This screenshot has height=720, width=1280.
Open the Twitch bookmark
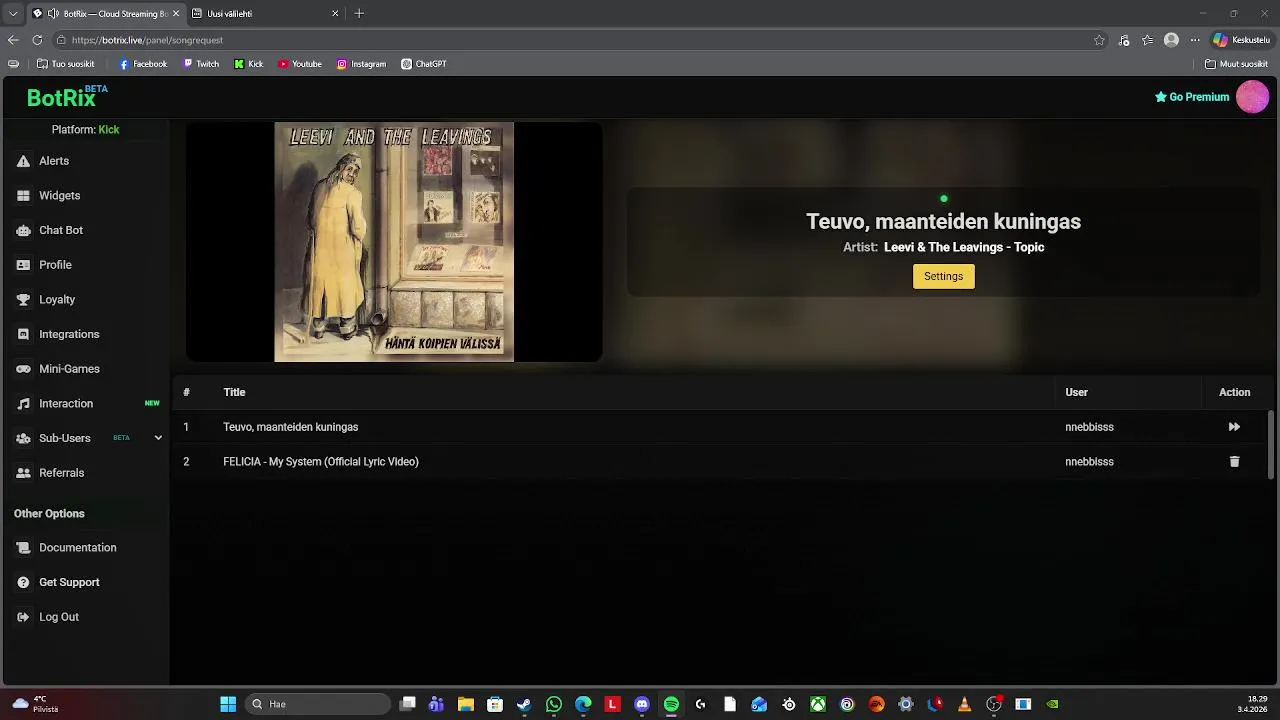[201, 64]
